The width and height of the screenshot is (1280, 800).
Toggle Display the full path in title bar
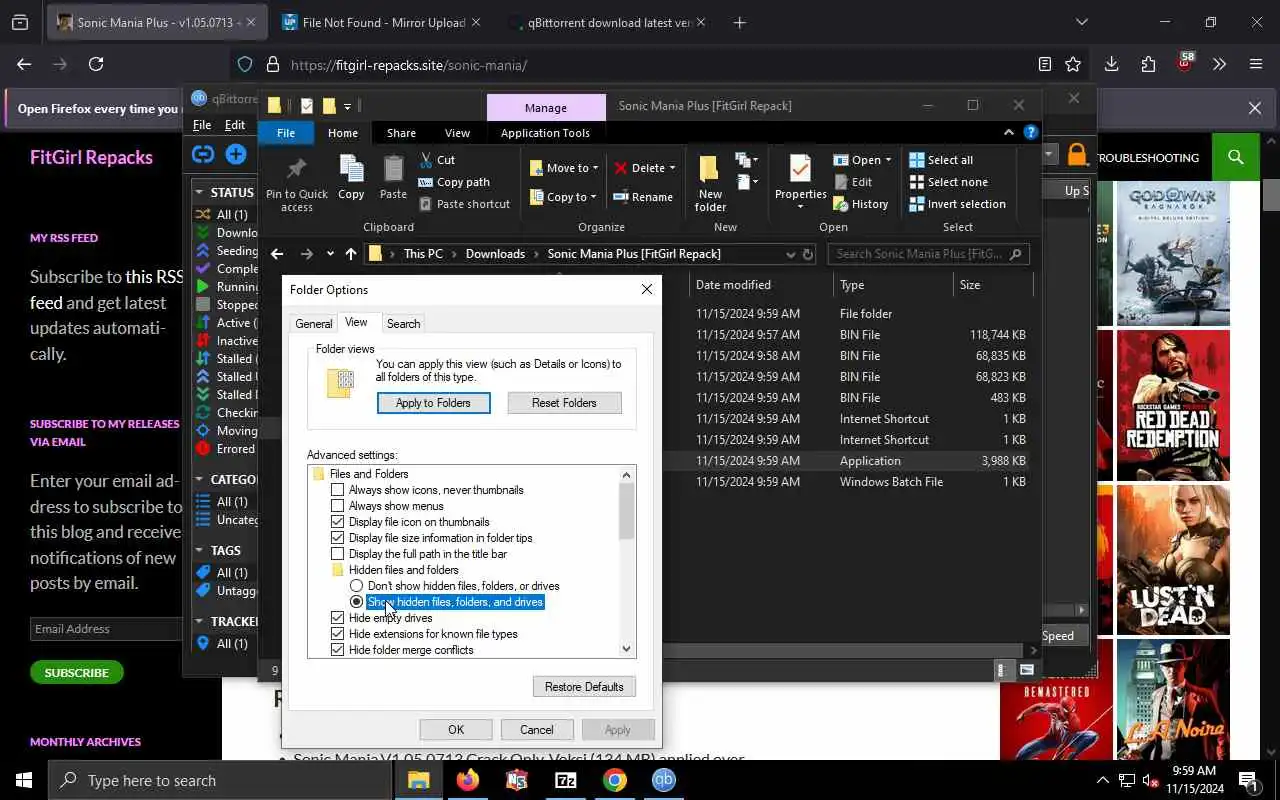pos(338,554)
